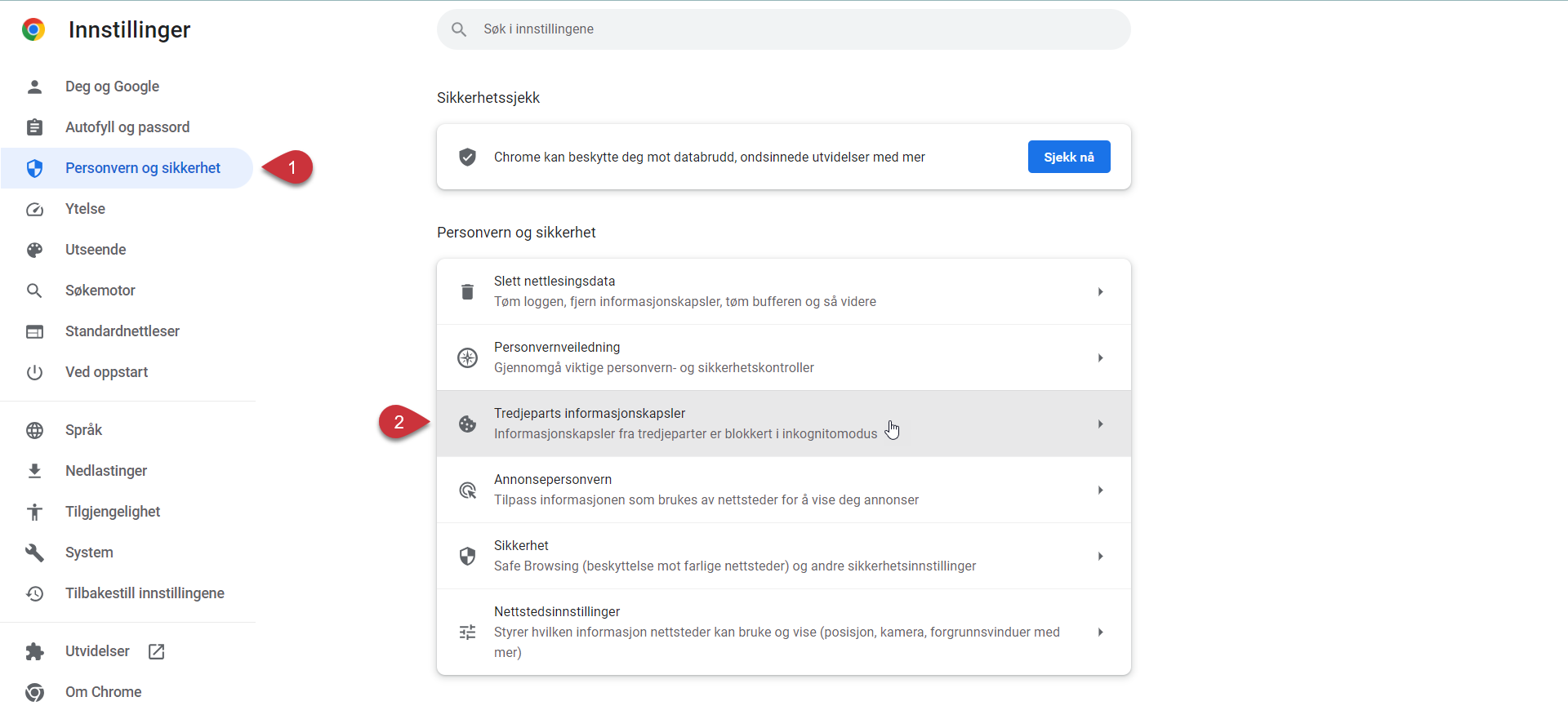
Task: Click the power icon beside Ved oppstart
Action: [x=34, y=372]
